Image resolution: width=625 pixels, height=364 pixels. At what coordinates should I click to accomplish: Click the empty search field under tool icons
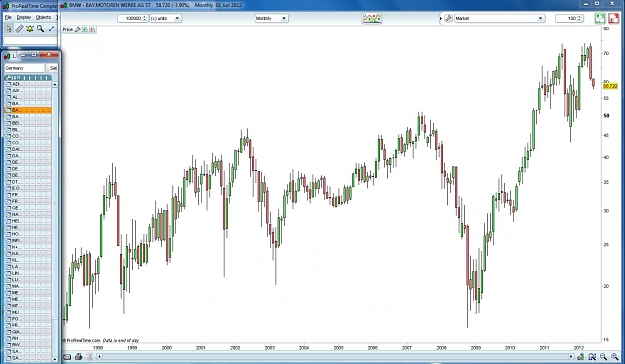click(x=30, y=40)
